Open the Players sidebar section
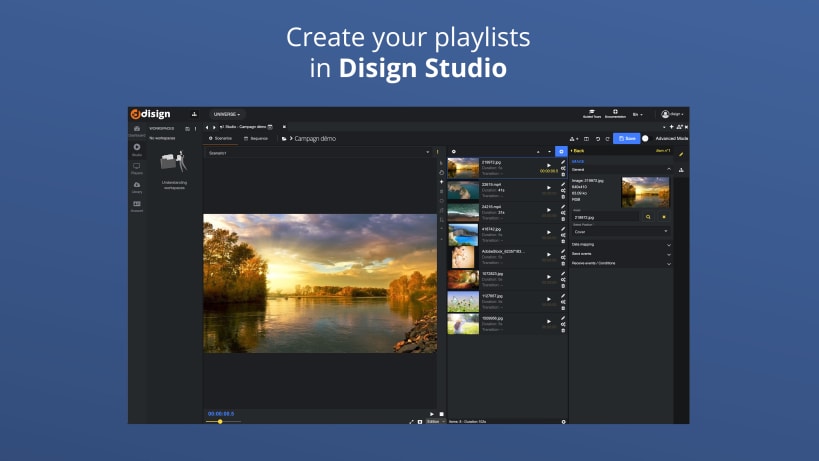The height and width of the screenshot is (461, 819). (x=137, y=168)
